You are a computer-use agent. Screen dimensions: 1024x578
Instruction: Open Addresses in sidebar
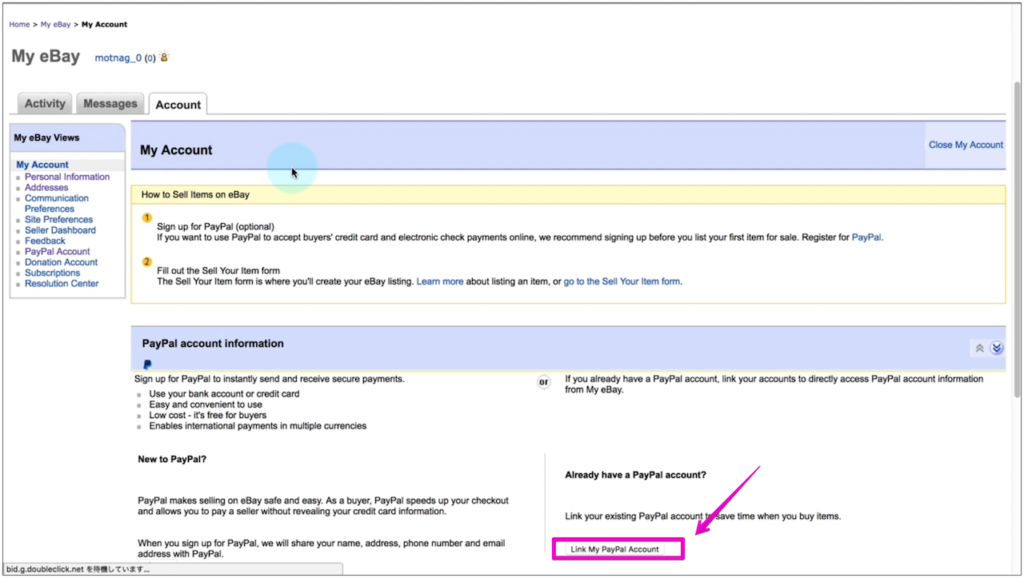(x=46, y=187)
